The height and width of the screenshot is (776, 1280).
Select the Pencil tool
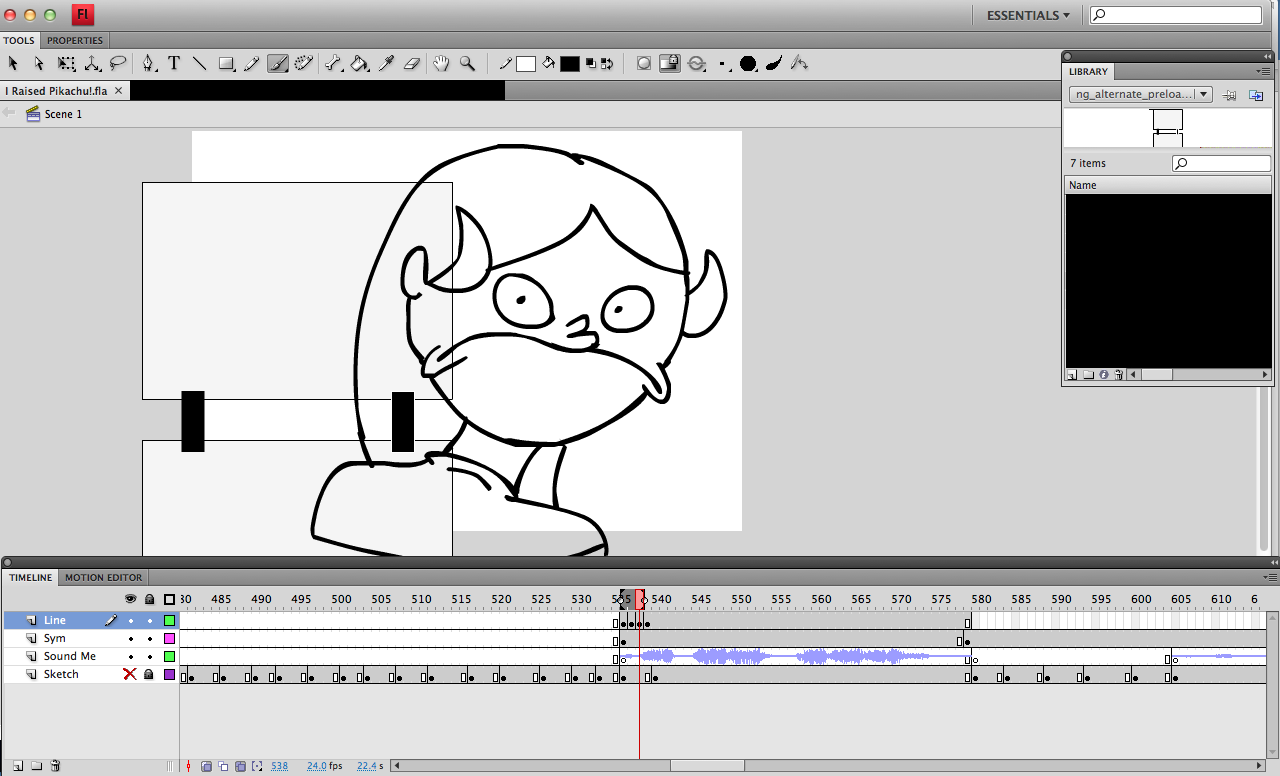coord(252,64)
